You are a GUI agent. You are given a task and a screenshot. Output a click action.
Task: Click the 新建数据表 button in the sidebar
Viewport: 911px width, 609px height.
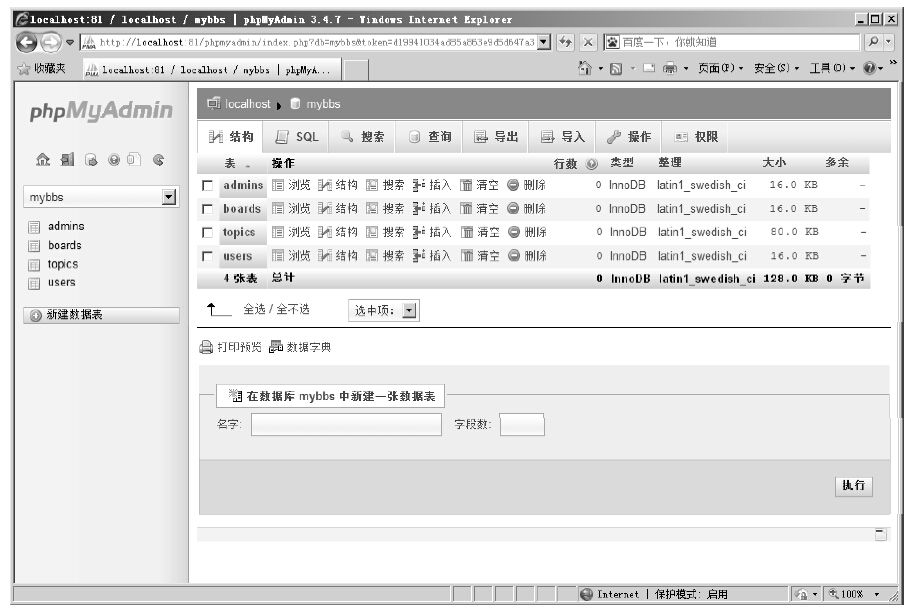coord(101,315)
